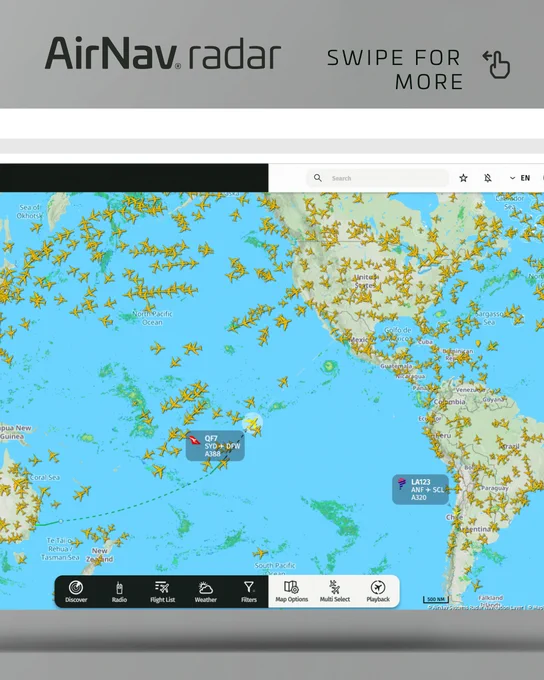Toggle the muted notifications bell
This screenshot has height=680, width=544.
point(488,178)
